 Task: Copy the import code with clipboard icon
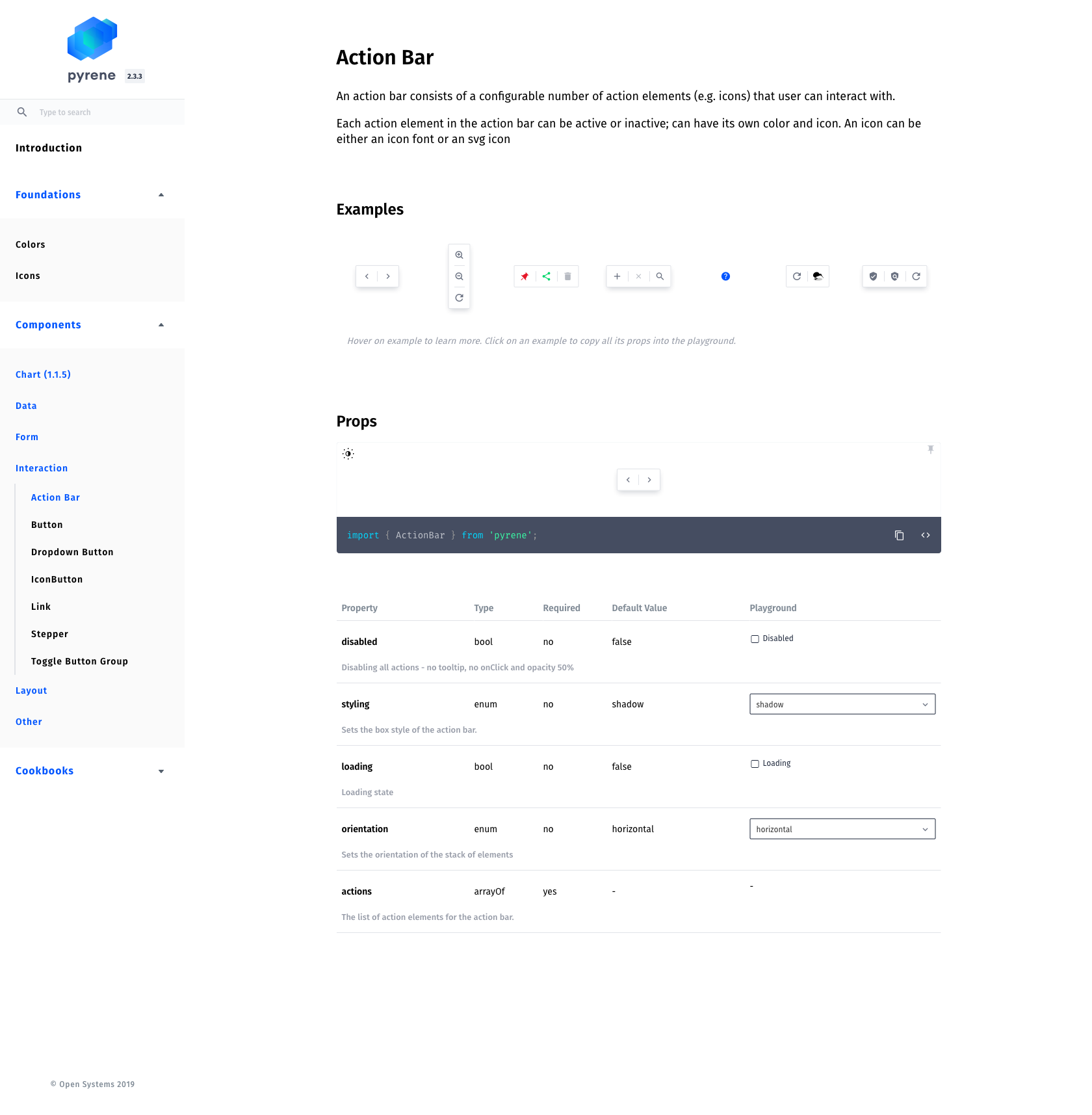point(899,535)
